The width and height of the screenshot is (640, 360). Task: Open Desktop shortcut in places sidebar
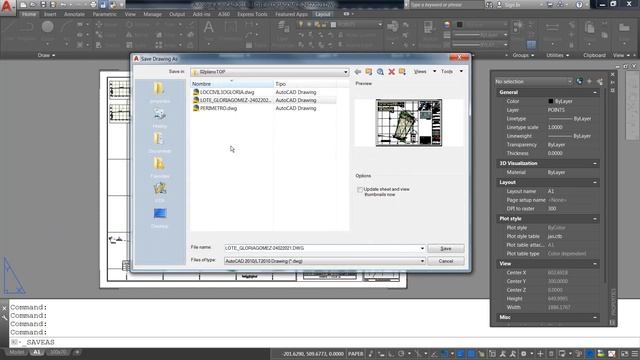click(160, 217)
